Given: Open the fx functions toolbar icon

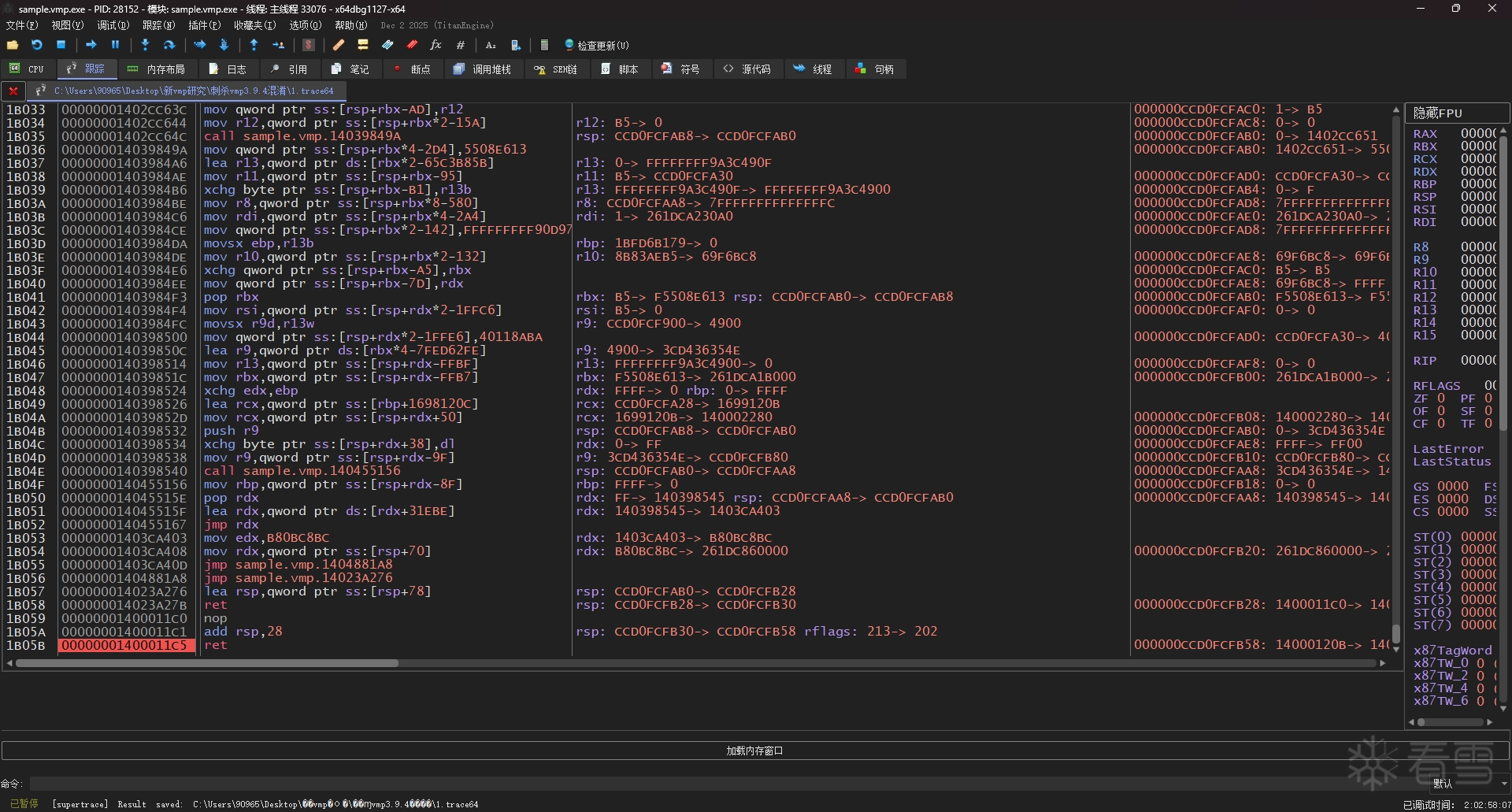Looking at the screenshot, I should (x=435, y=45).
